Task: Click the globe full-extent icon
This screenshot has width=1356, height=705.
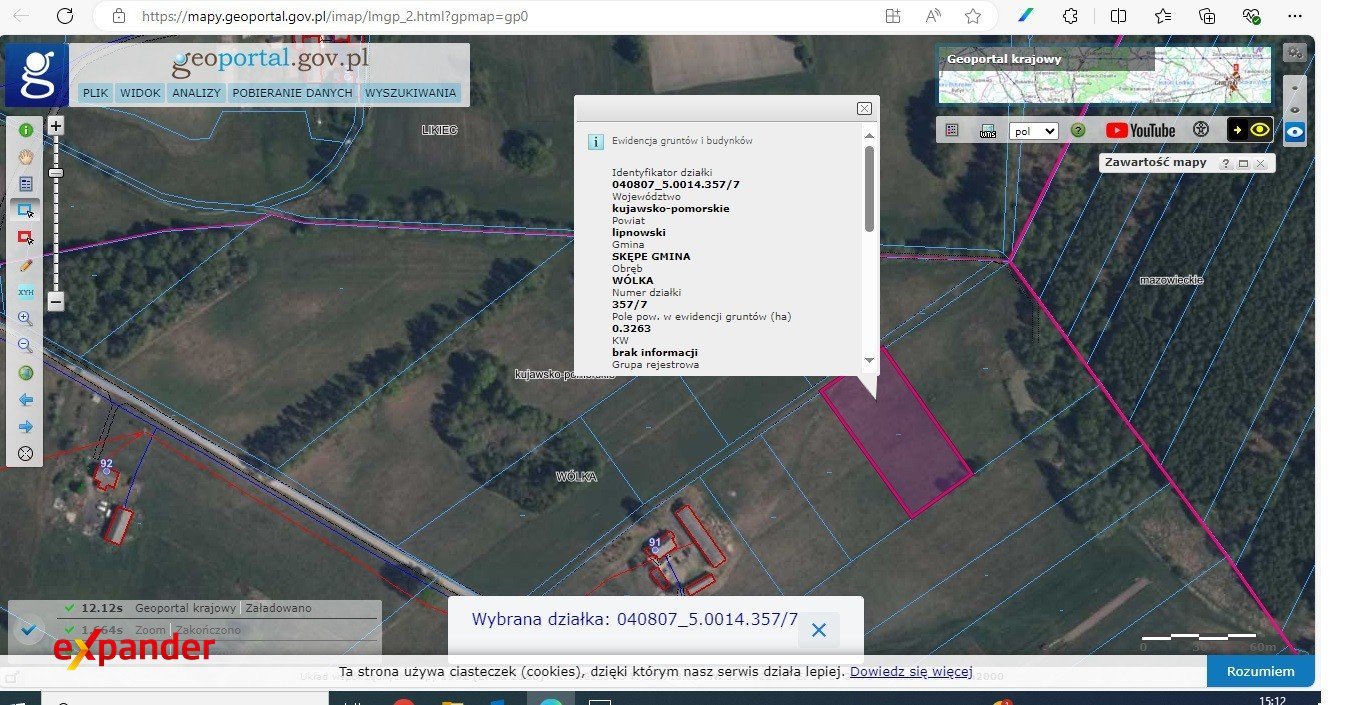Action: (25, 372)
